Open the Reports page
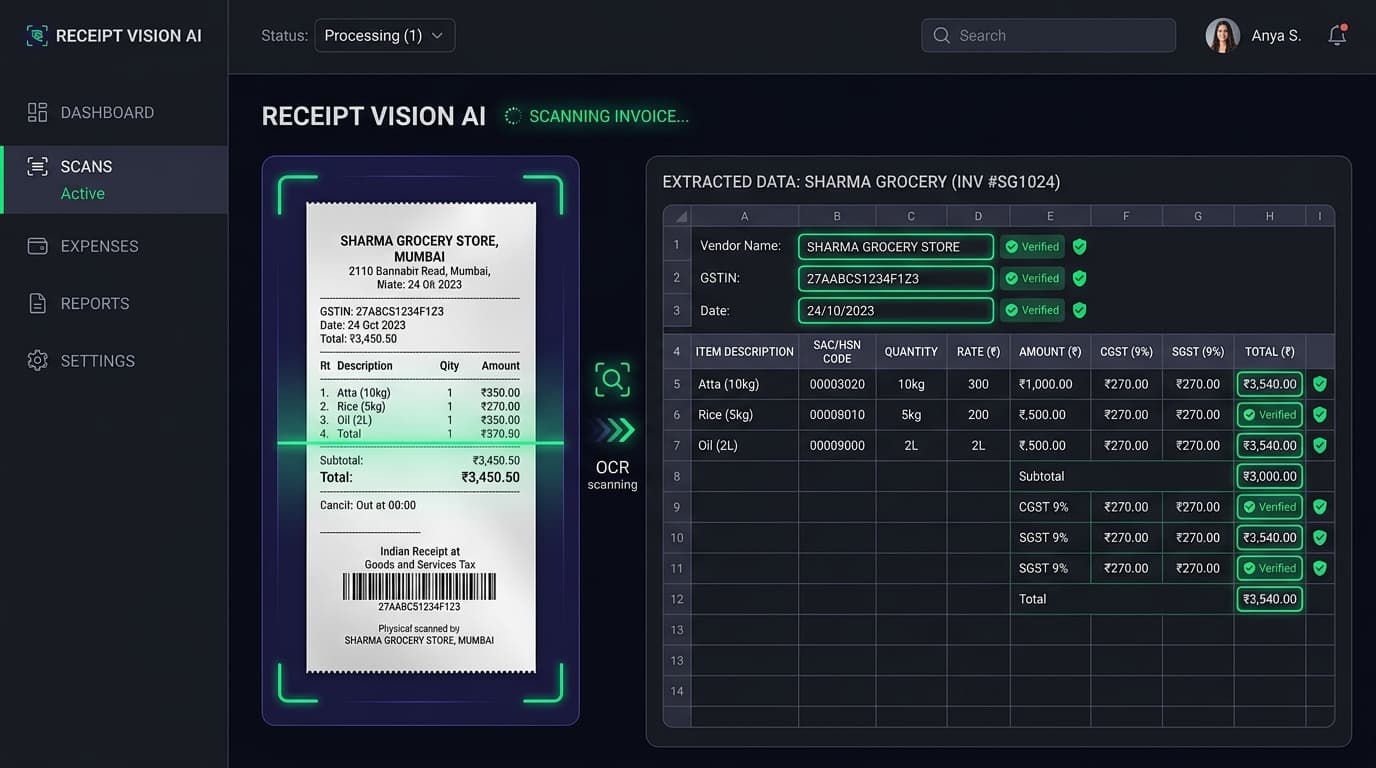The image size is (1376, 768). [114, 303]
